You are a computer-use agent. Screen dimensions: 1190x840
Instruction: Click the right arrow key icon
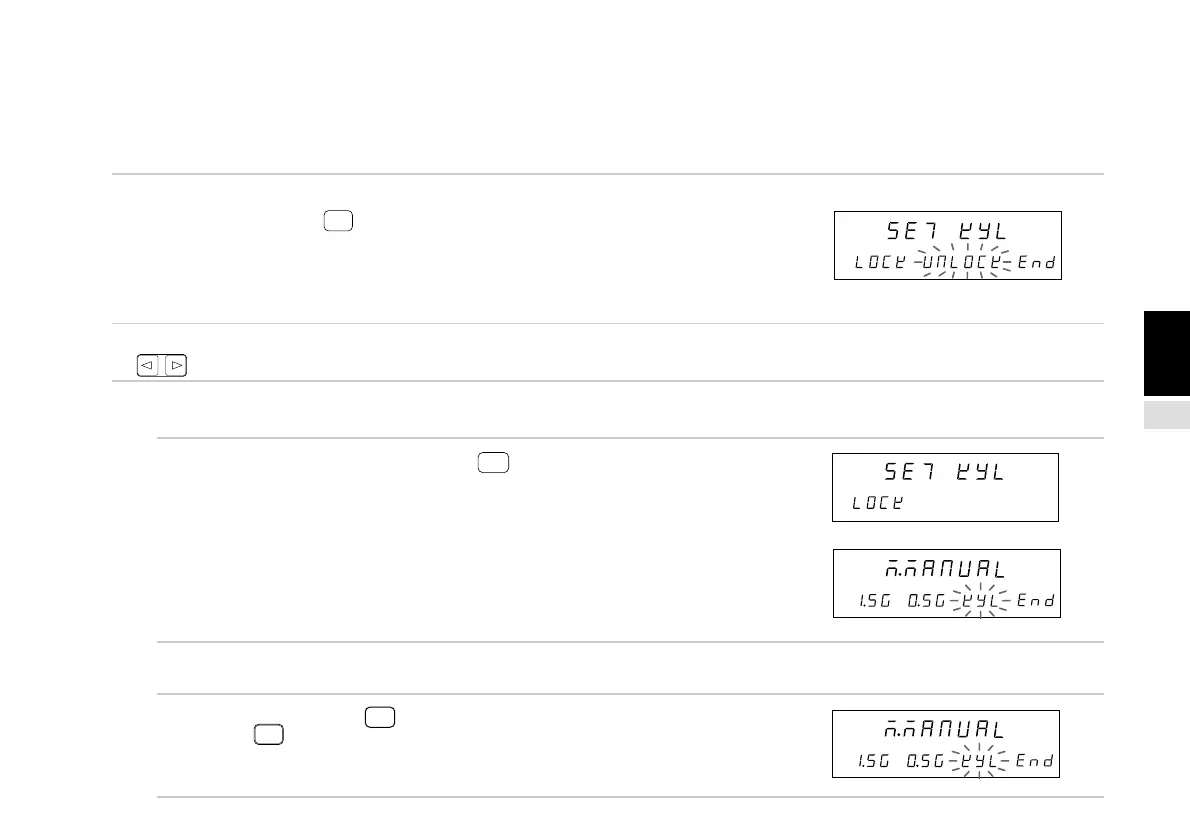[176, 367]
